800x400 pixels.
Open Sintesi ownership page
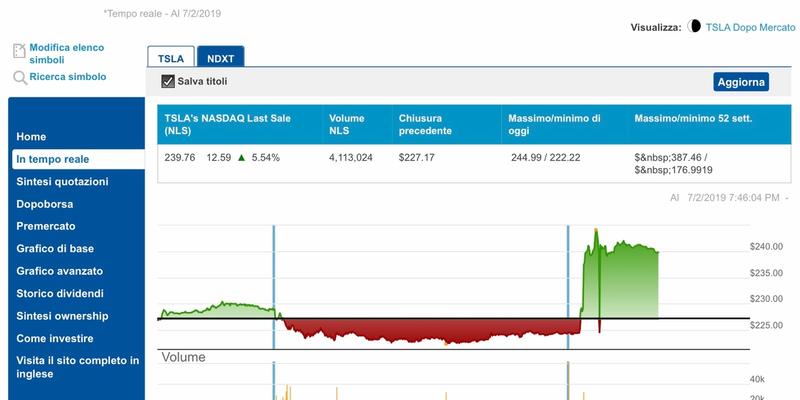click(62, 316)
